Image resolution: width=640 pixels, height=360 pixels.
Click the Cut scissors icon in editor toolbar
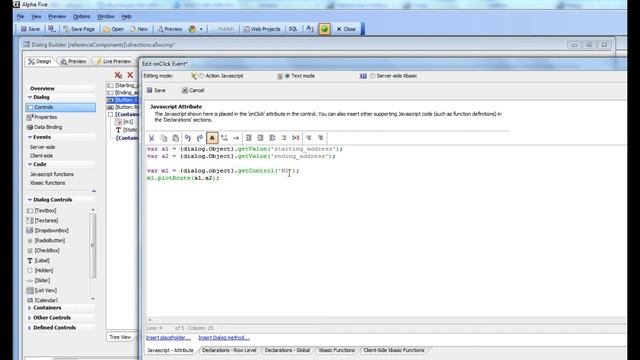click(x=151, y=138)
